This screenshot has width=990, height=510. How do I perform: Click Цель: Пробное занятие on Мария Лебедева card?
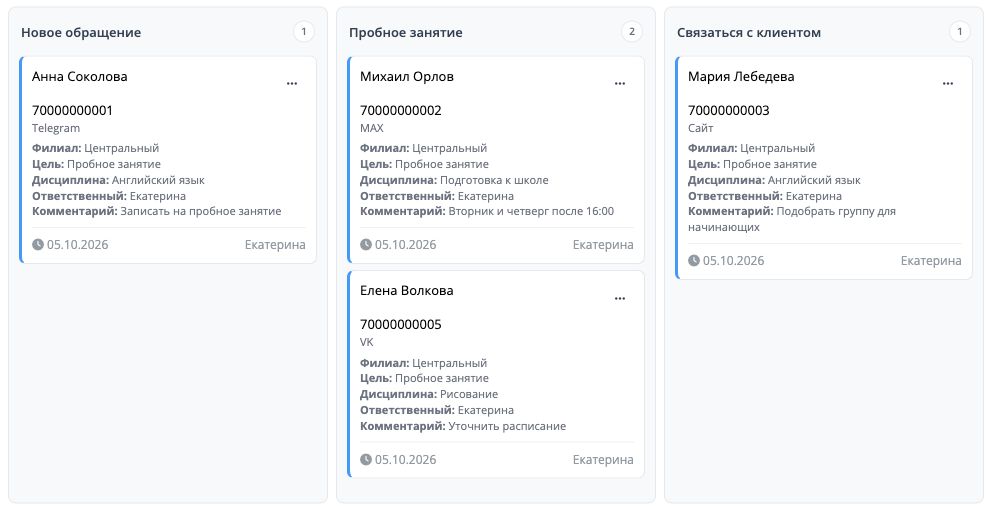753,164
